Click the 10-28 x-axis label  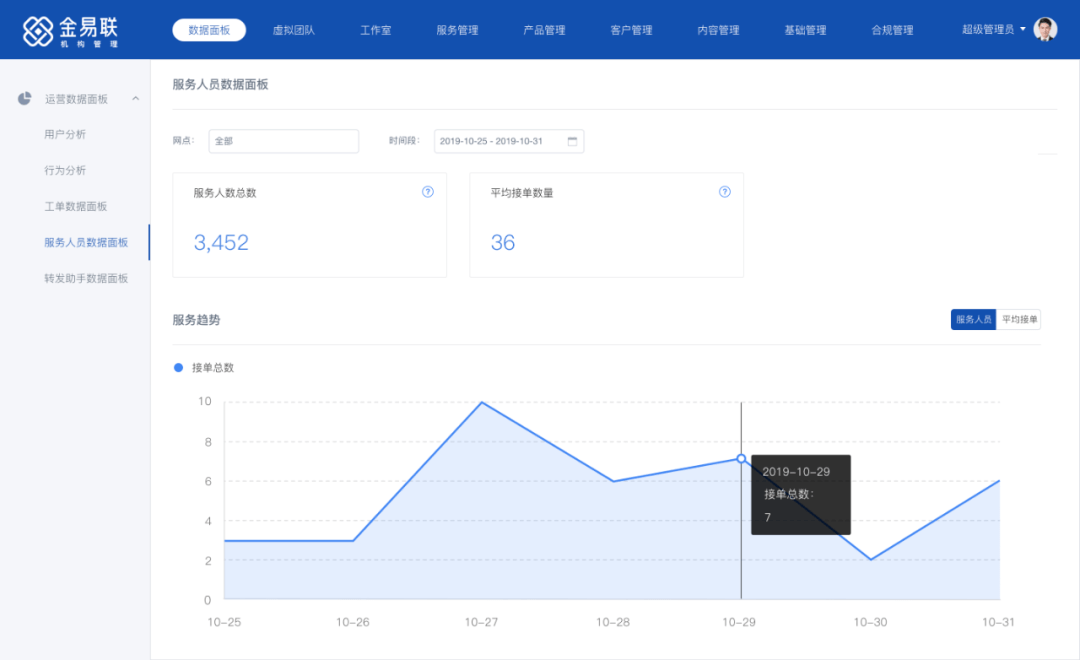[612, 622]
